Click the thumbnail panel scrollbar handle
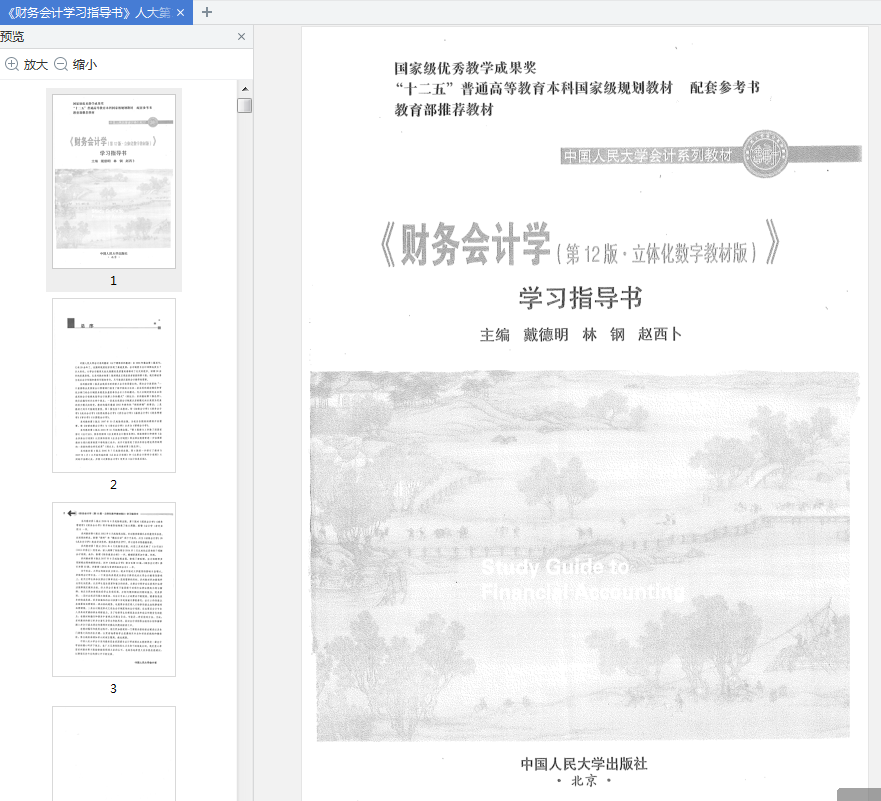This screenshot has height=801, width=881. tap(244, 106)
